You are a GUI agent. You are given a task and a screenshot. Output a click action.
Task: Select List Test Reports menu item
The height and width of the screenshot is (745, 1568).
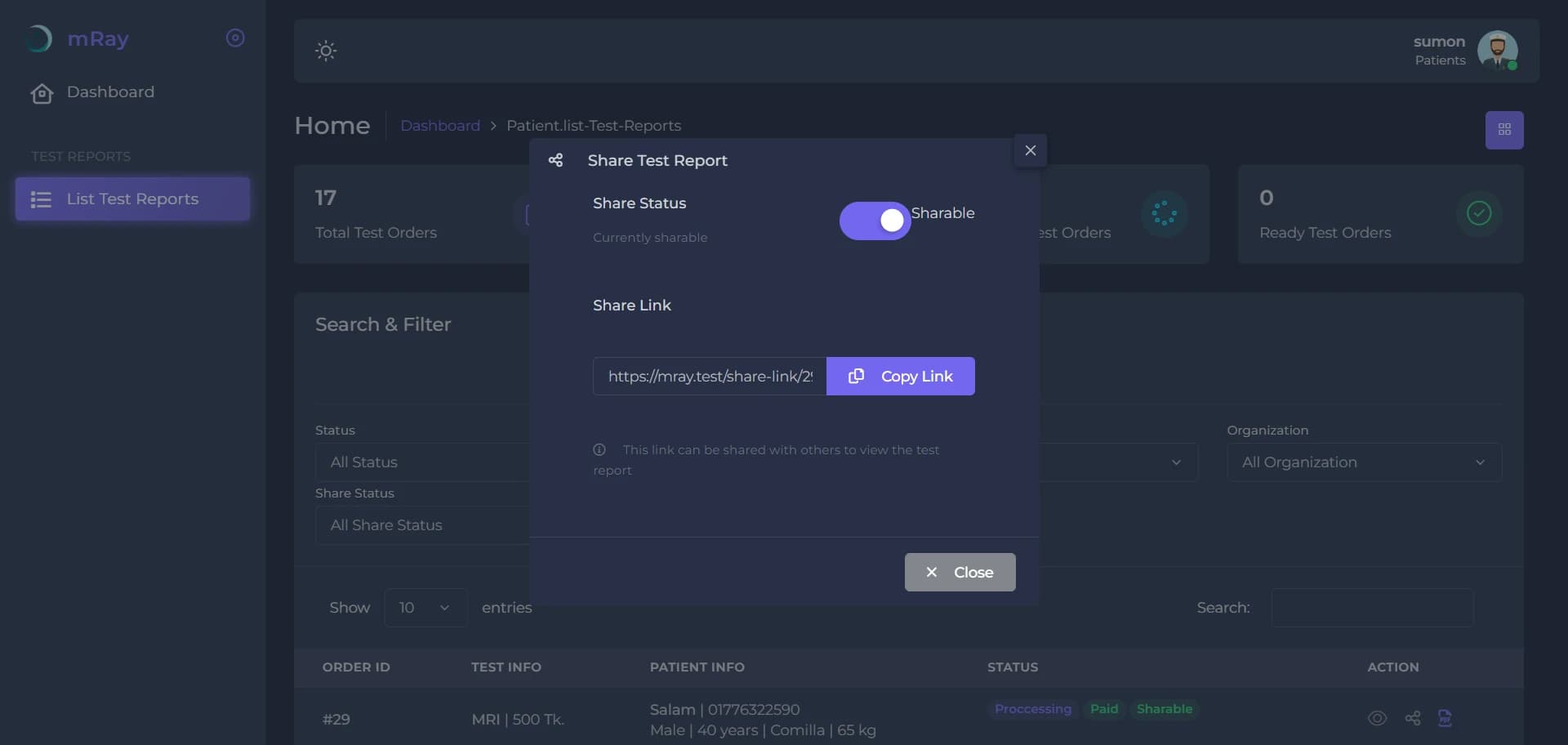(132, 199)
